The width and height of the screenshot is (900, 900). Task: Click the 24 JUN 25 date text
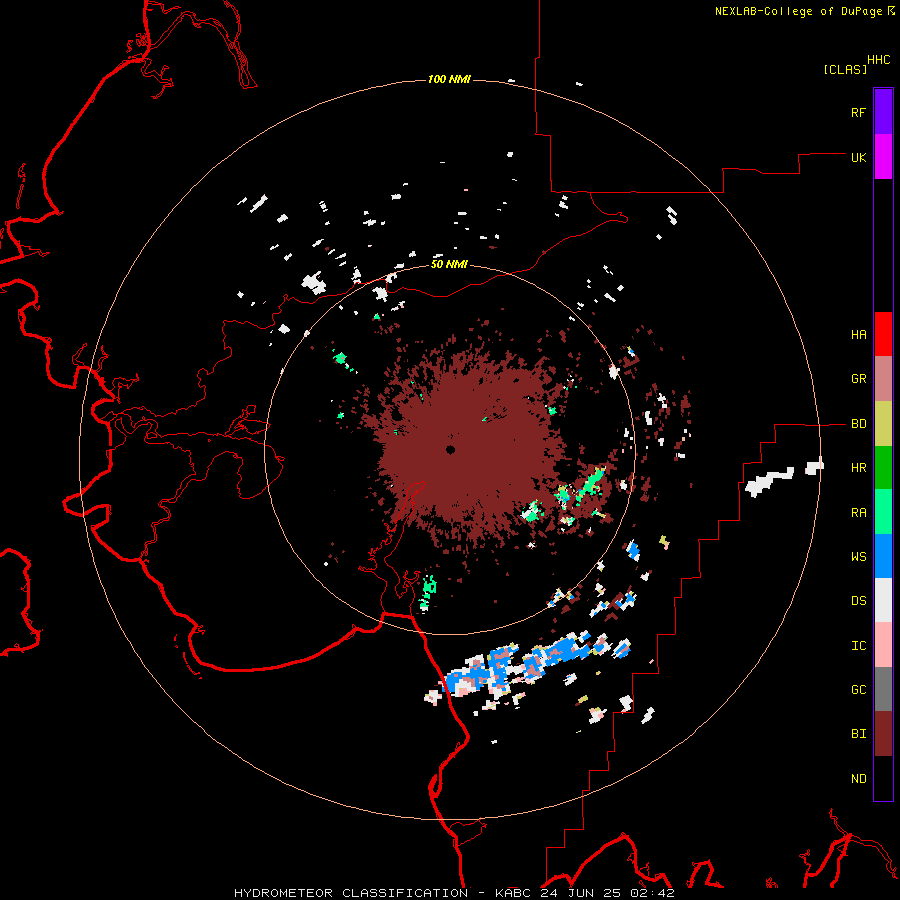[x=580, y=893]
